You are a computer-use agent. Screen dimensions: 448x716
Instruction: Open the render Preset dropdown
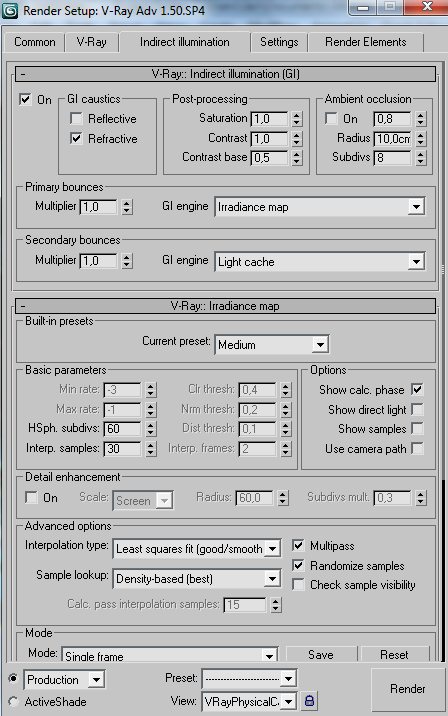(x=249, y=679)
